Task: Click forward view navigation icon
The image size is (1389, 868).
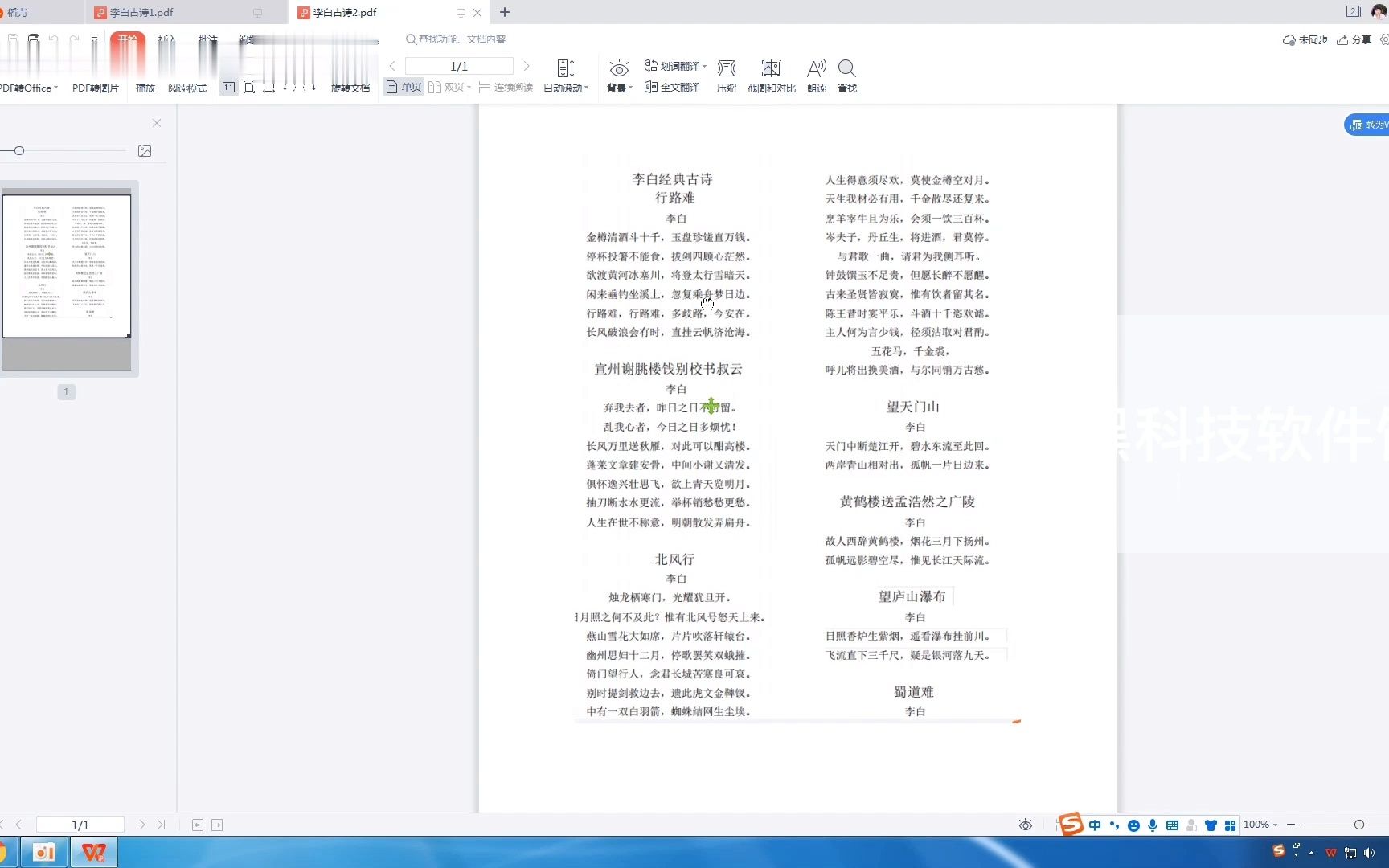Action: point(217,825)
